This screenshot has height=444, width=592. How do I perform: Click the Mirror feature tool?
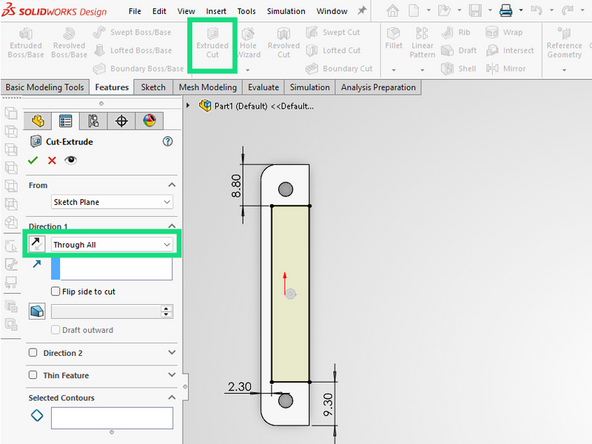[x=506, y=68]
